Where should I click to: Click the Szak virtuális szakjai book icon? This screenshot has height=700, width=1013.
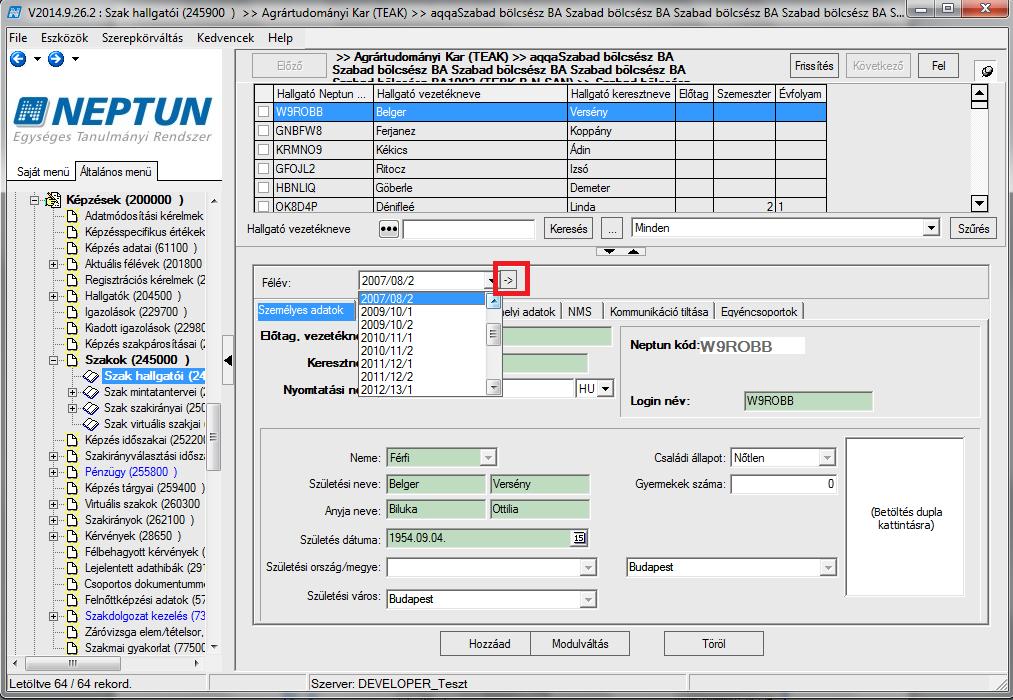click(x=91, y=424)
